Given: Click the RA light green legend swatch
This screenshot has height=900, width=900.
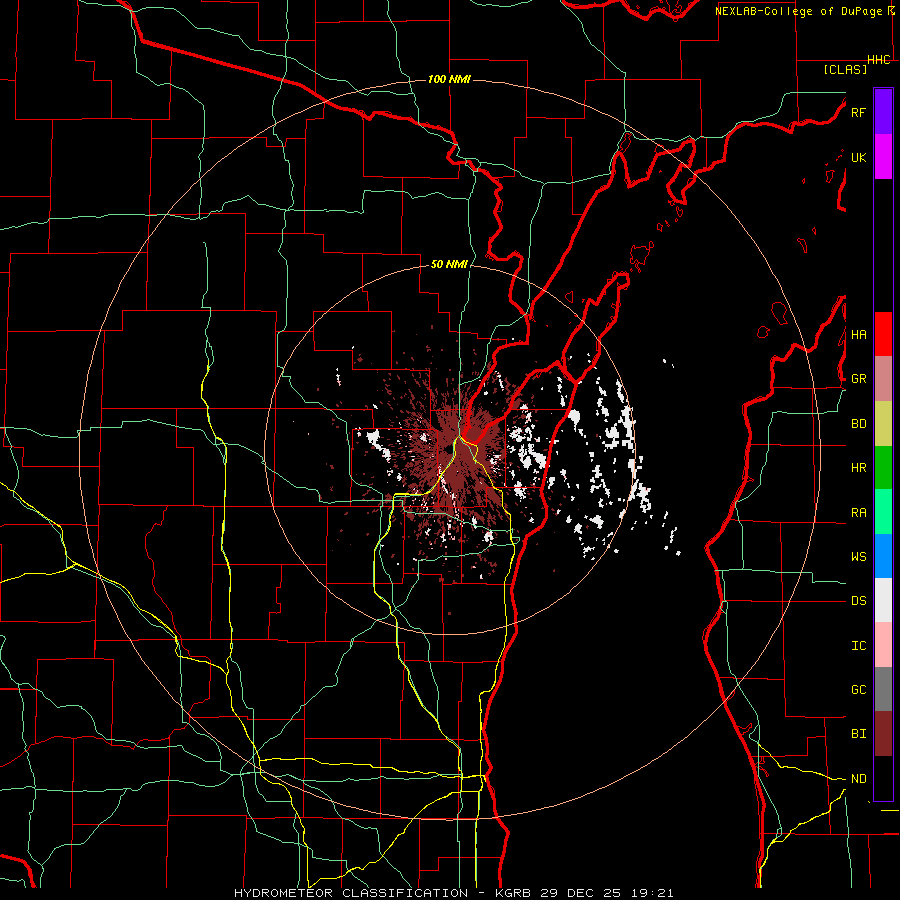Looking at the screenshot, I should 883,512.
